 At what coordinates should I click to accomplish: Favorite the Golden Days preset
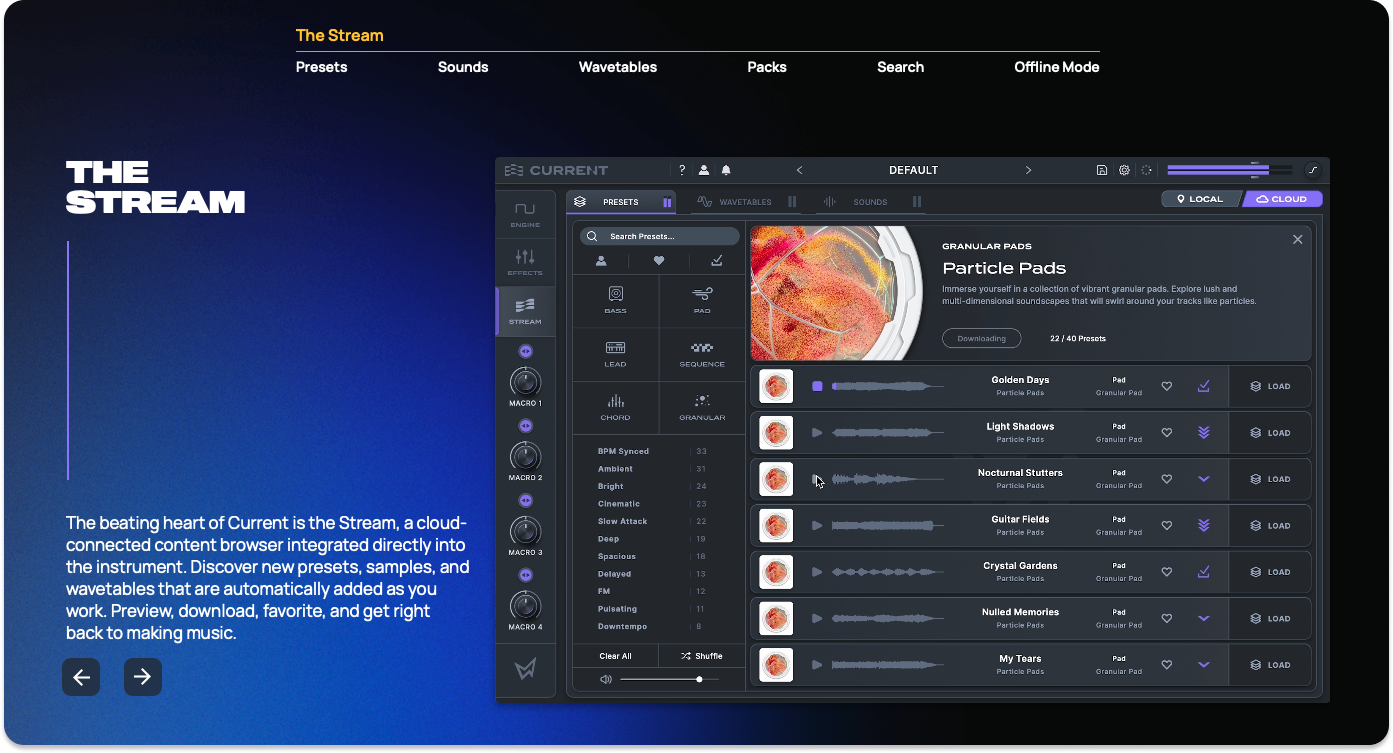coord(1166,386)
